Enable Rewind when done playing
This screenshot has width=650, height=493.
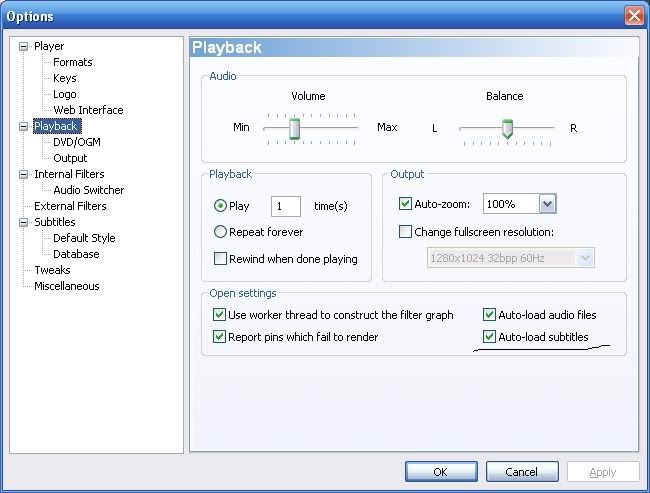click(220, 259)
